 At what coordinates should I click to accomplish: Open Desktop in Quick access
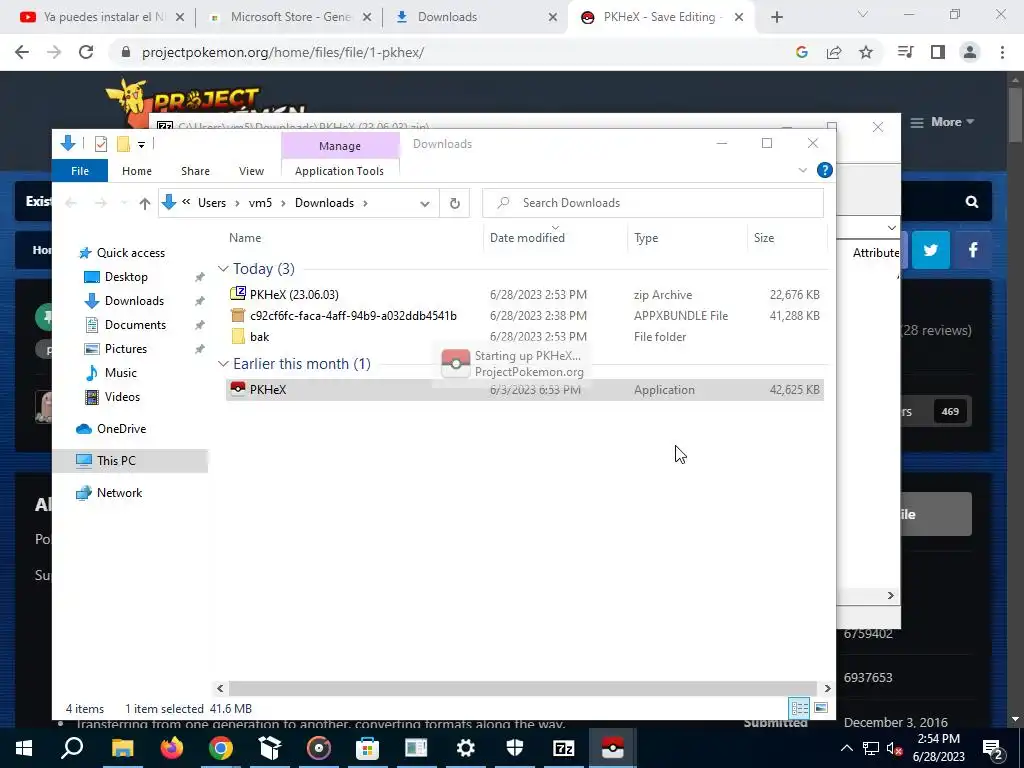[x=126, y=277]
